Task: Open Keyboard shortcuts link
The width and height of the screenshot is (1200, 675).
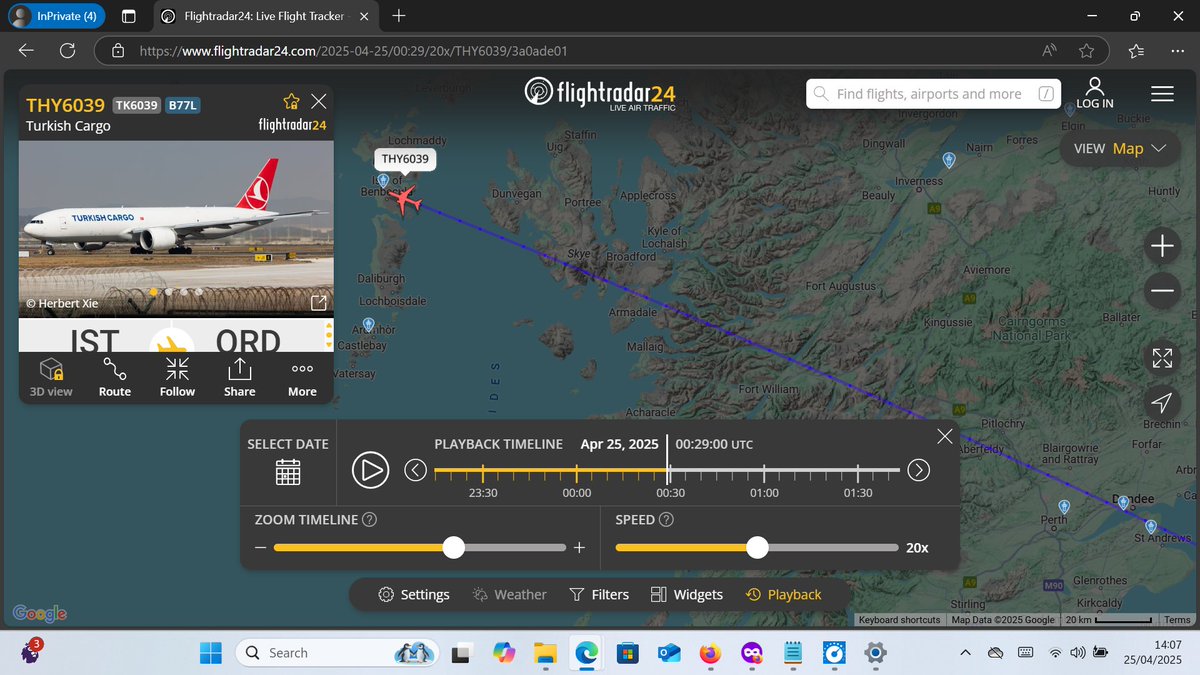Action: click(x=899, y=620)
